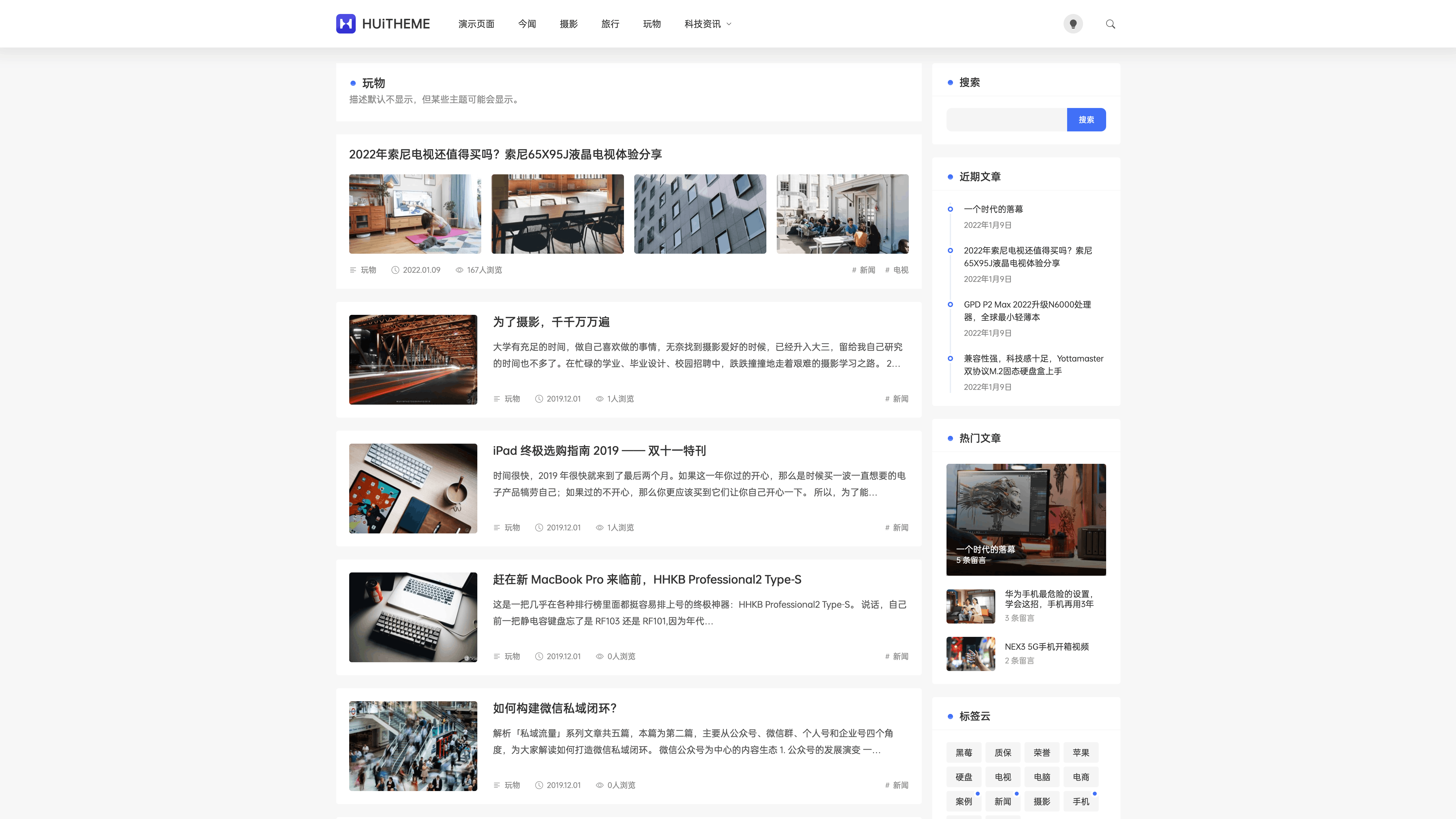
Task: Open article 如何构建微信私域闭环？
Action: click(554, 708)
